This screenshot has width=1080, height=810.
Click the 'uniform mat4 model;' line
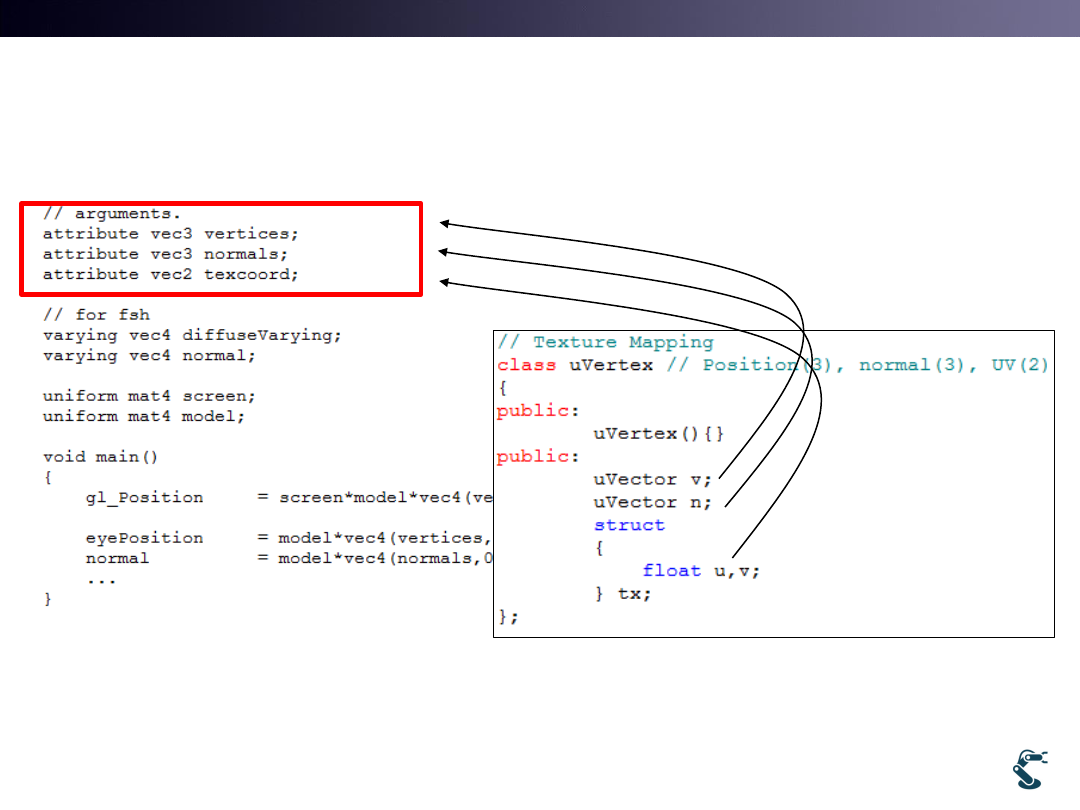(143, 416)
